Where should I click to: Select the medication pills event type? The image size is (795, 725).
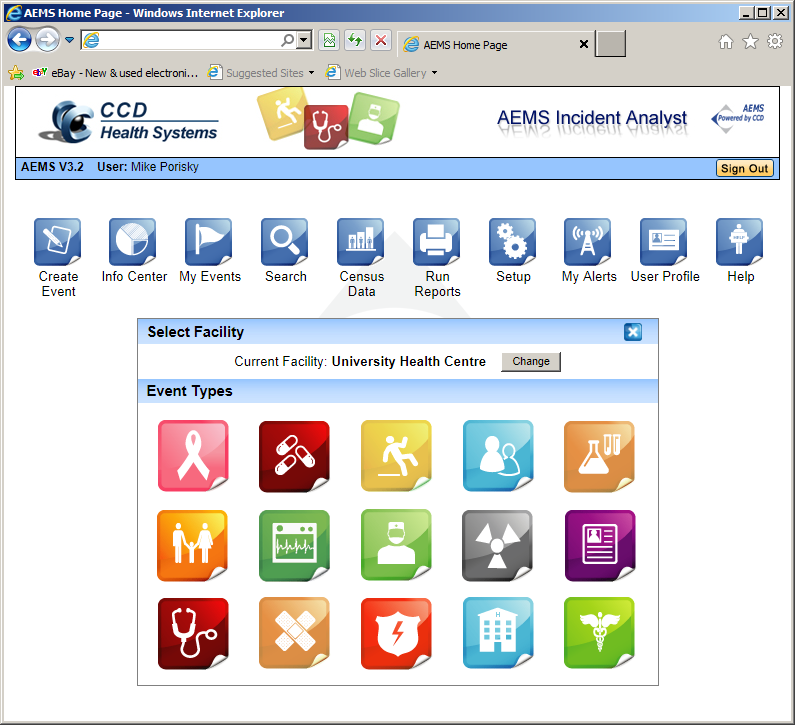(295, 456)
